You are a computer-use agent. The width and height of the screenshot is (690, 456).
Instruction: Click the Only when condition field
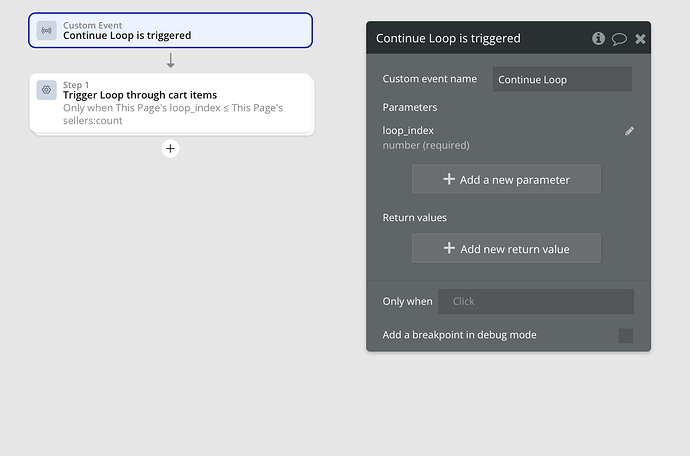coord(536,301)
